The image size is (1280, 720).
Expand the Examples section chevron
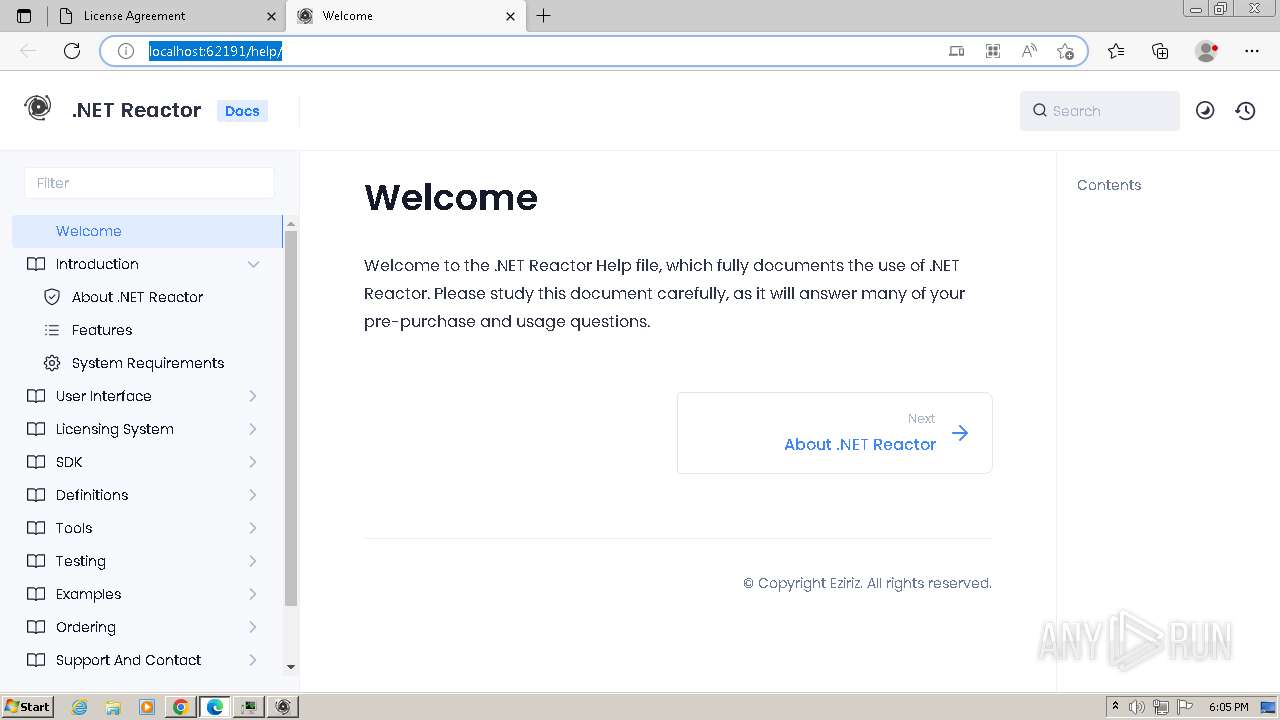(x=253, y=594)
